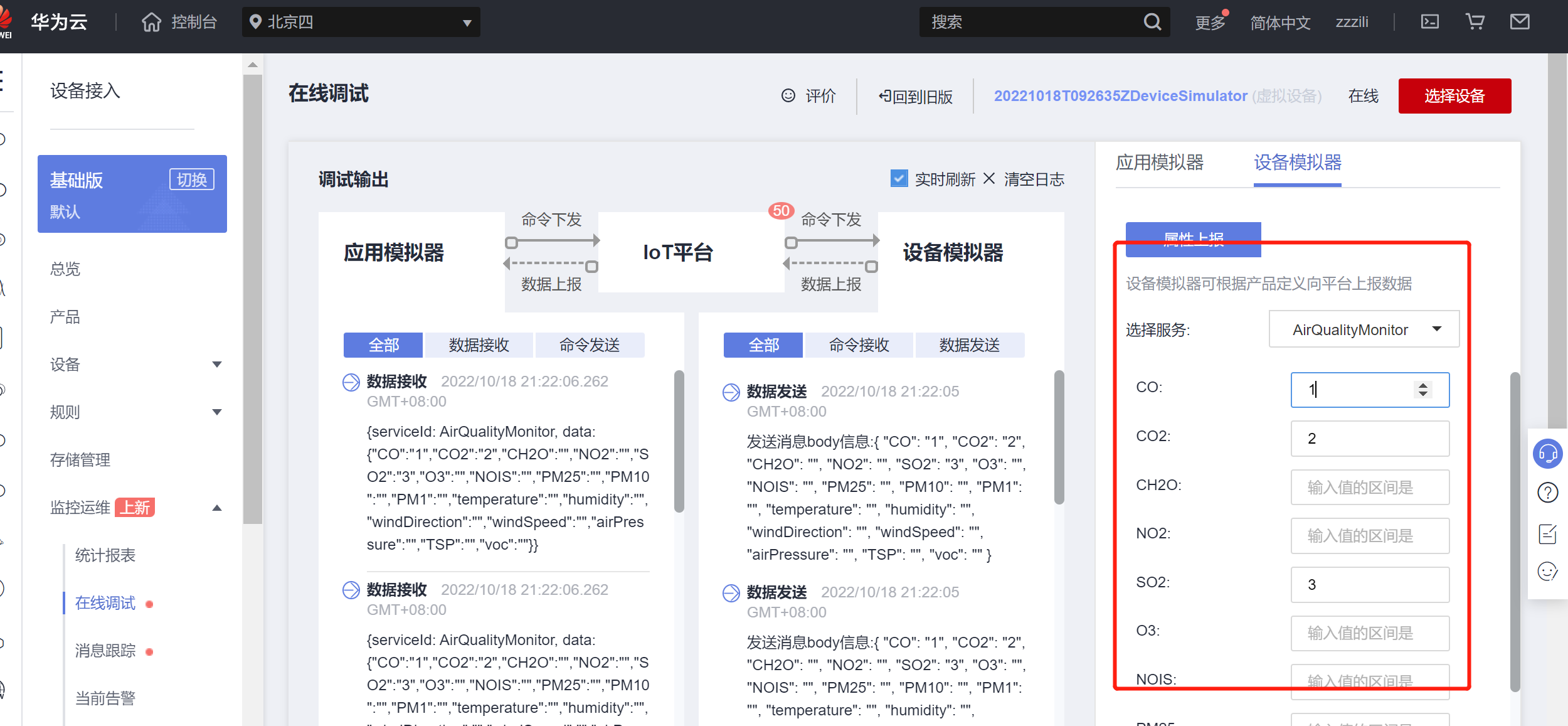Screen dimensions: 1568x726
Task: Click the feedback edit note icon
Action: point(1547,534)
